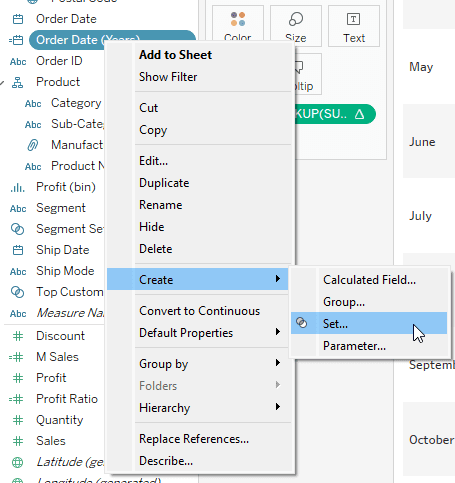Image resolution: width=455 pixels, height=483 pixels.
Task: Collapse the Product hierarchy chevron
Action: click(x=2, y=82)
